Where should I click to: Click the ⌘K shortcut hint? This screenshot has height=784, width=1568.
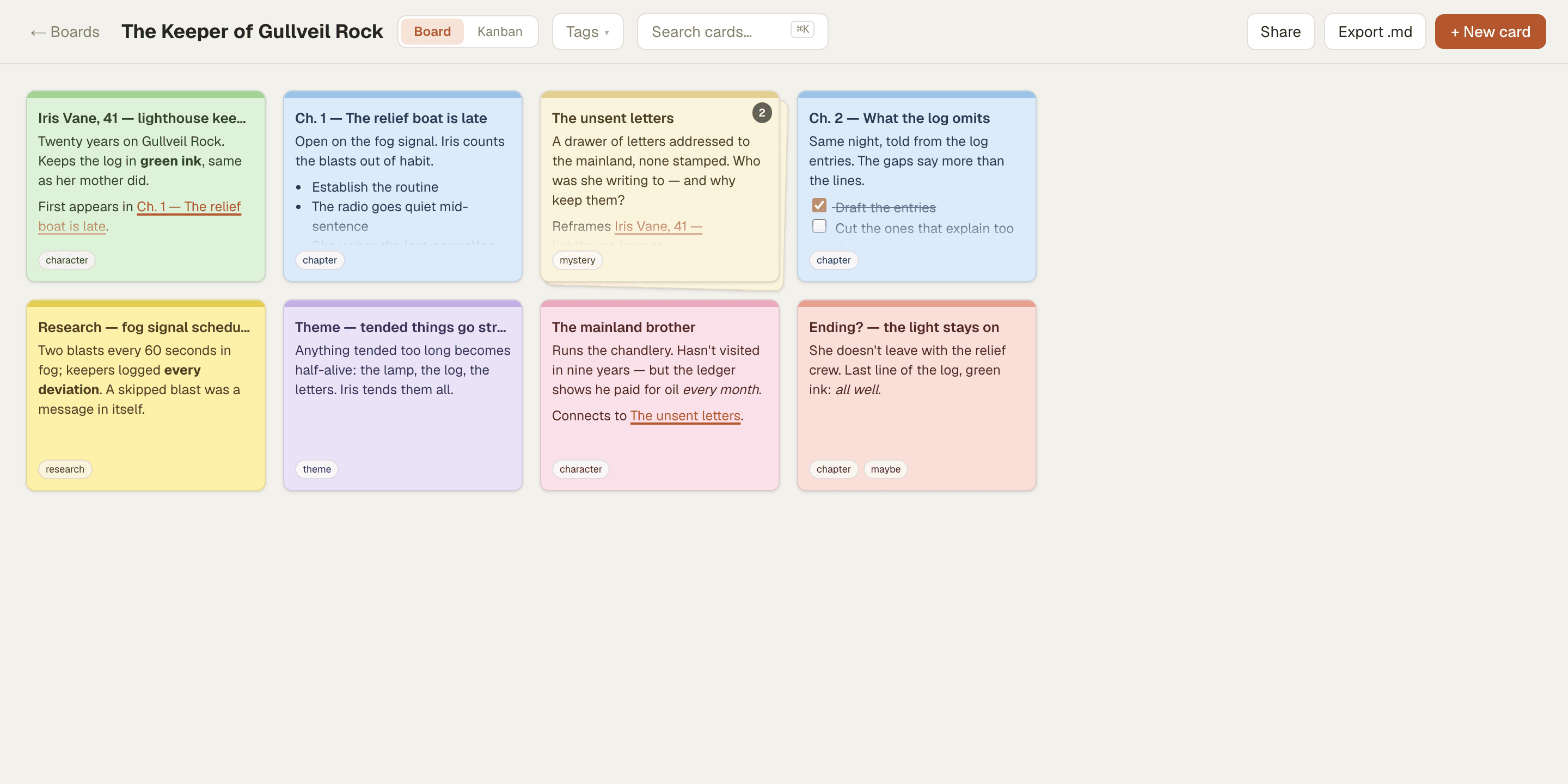tap(803, 29)
